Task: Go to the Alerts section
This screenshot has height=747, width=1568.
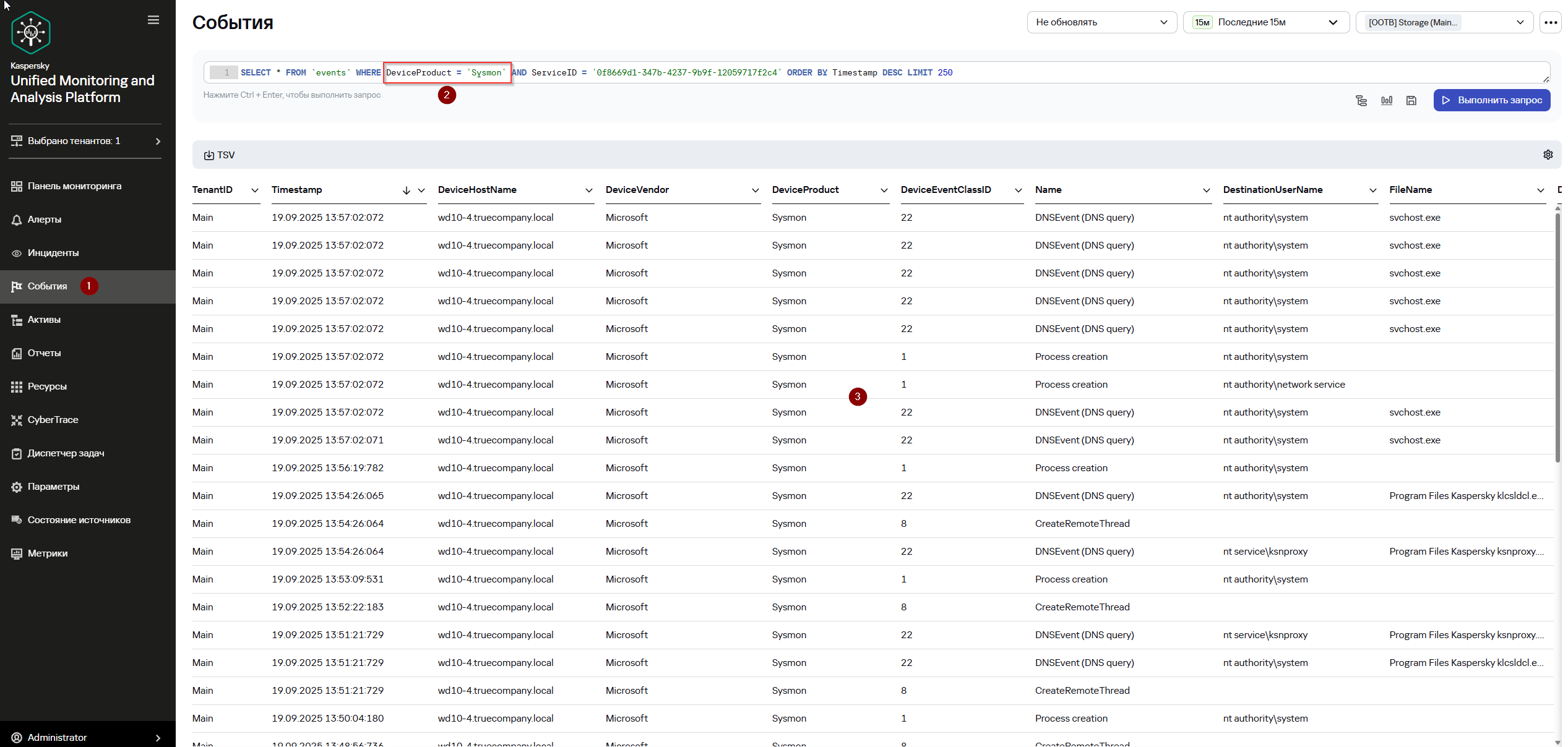Action: [x=45, y=220]
